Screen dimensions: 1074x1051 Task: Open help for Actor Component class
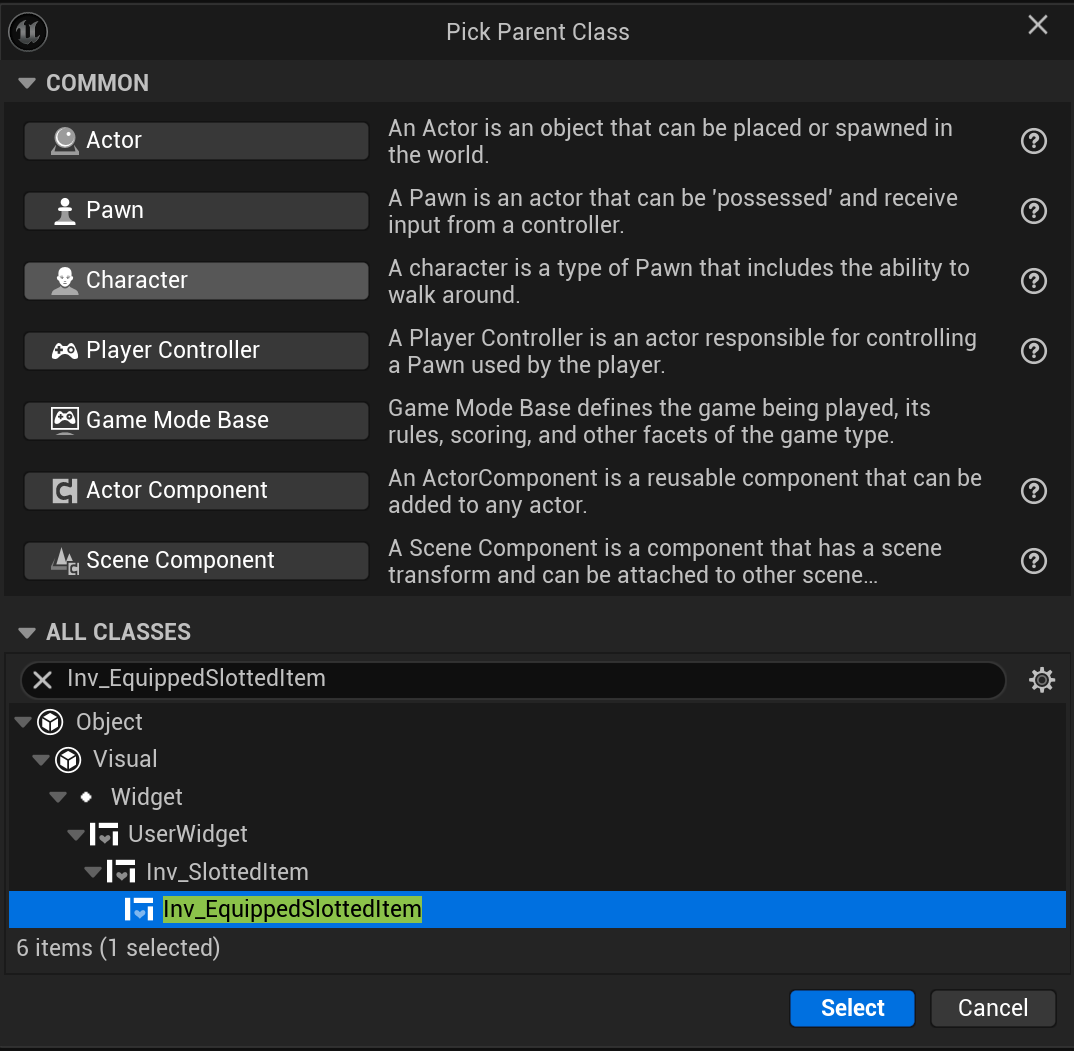coord(1033,491)
